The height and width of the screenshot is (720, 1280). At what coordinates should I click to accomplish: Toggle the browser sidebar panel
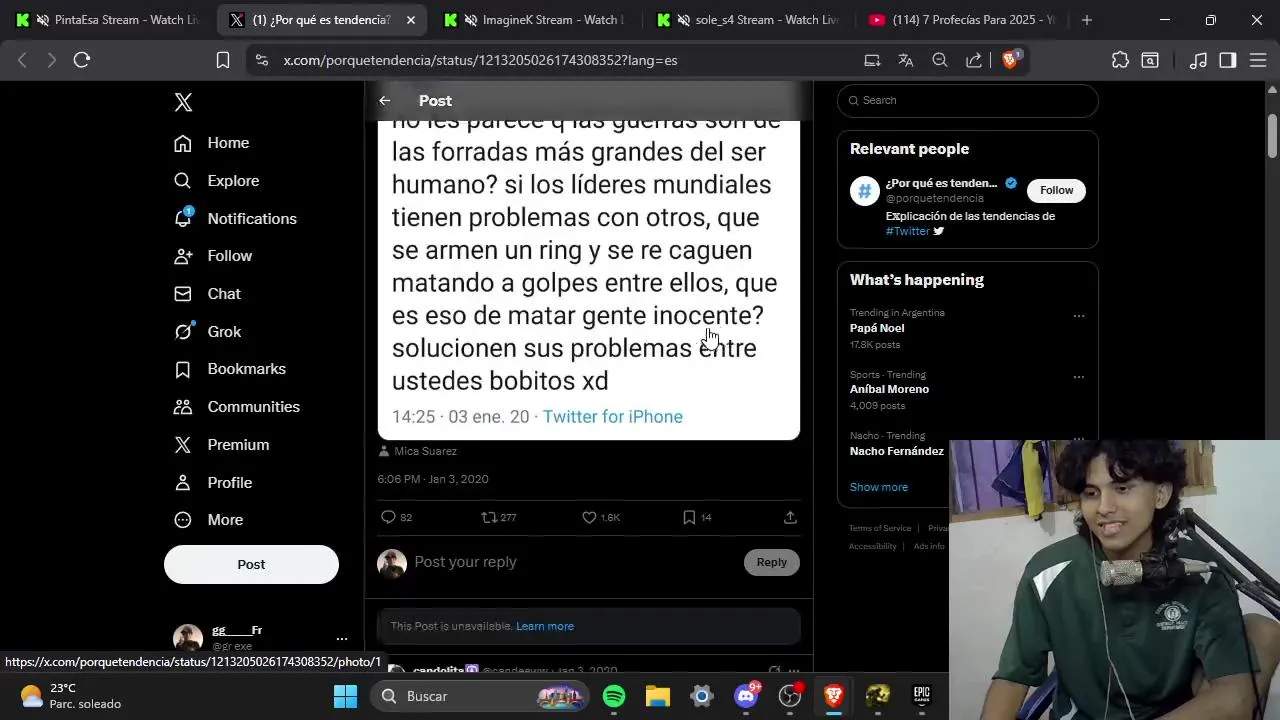(1228, 60)
